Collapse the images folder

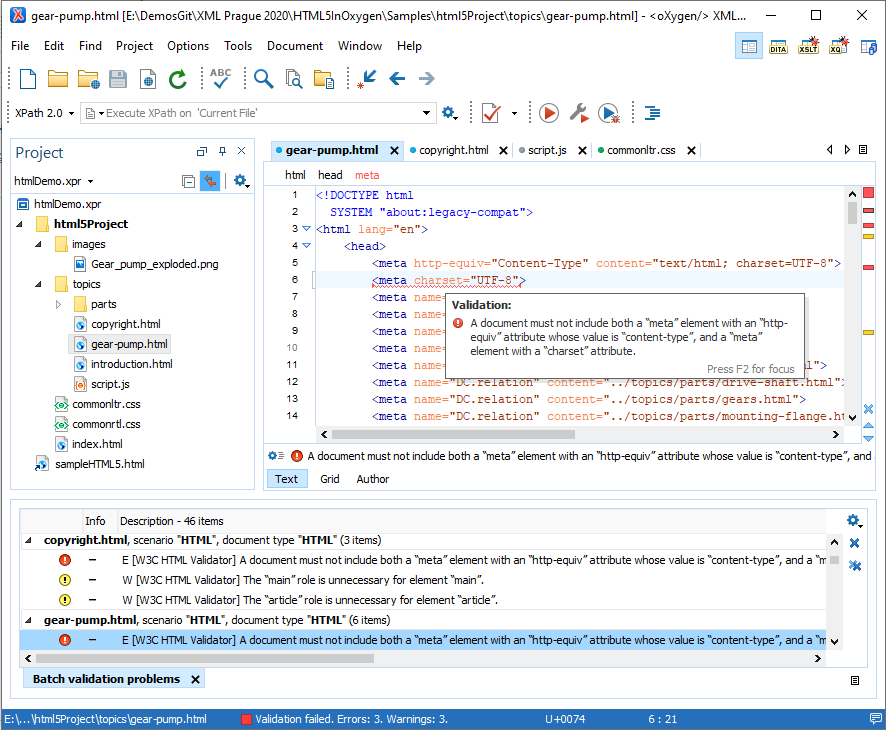coord(38,245)
